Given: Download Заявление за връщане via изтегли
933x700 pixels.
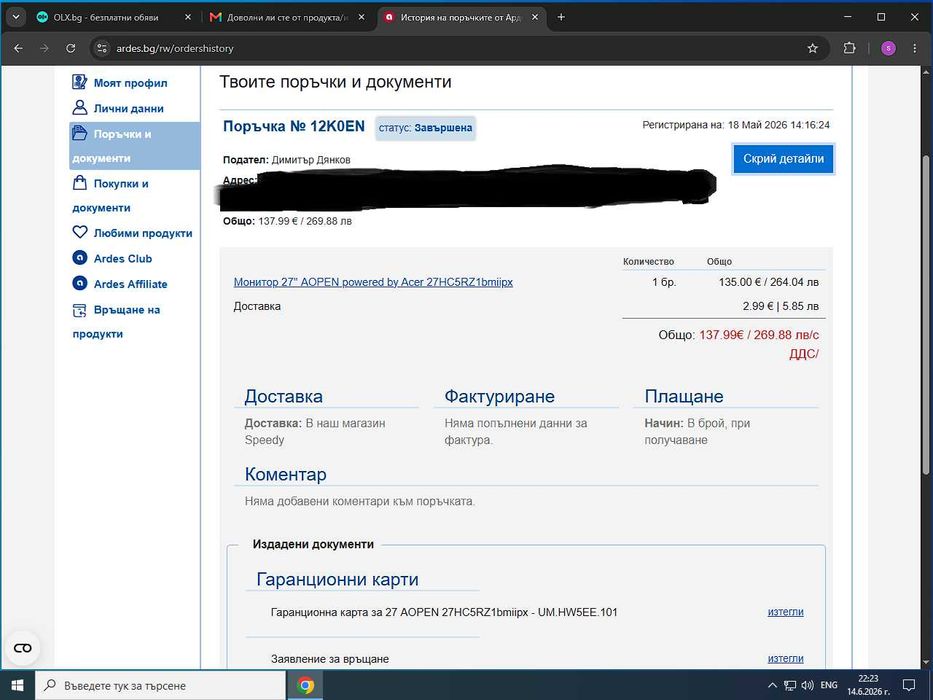Looking at the screenshot, I should [785, 658].
